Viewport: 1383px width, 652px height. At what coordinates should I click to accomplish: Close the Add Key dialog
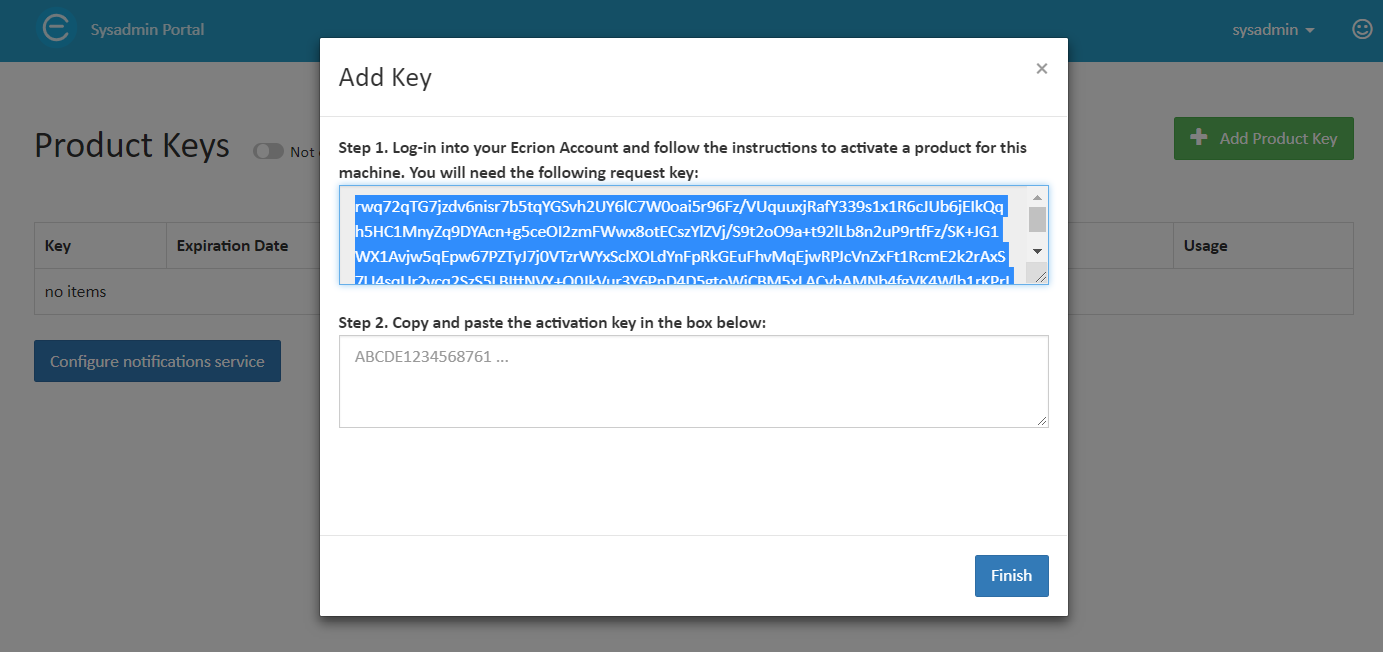tap(1042, 68)
